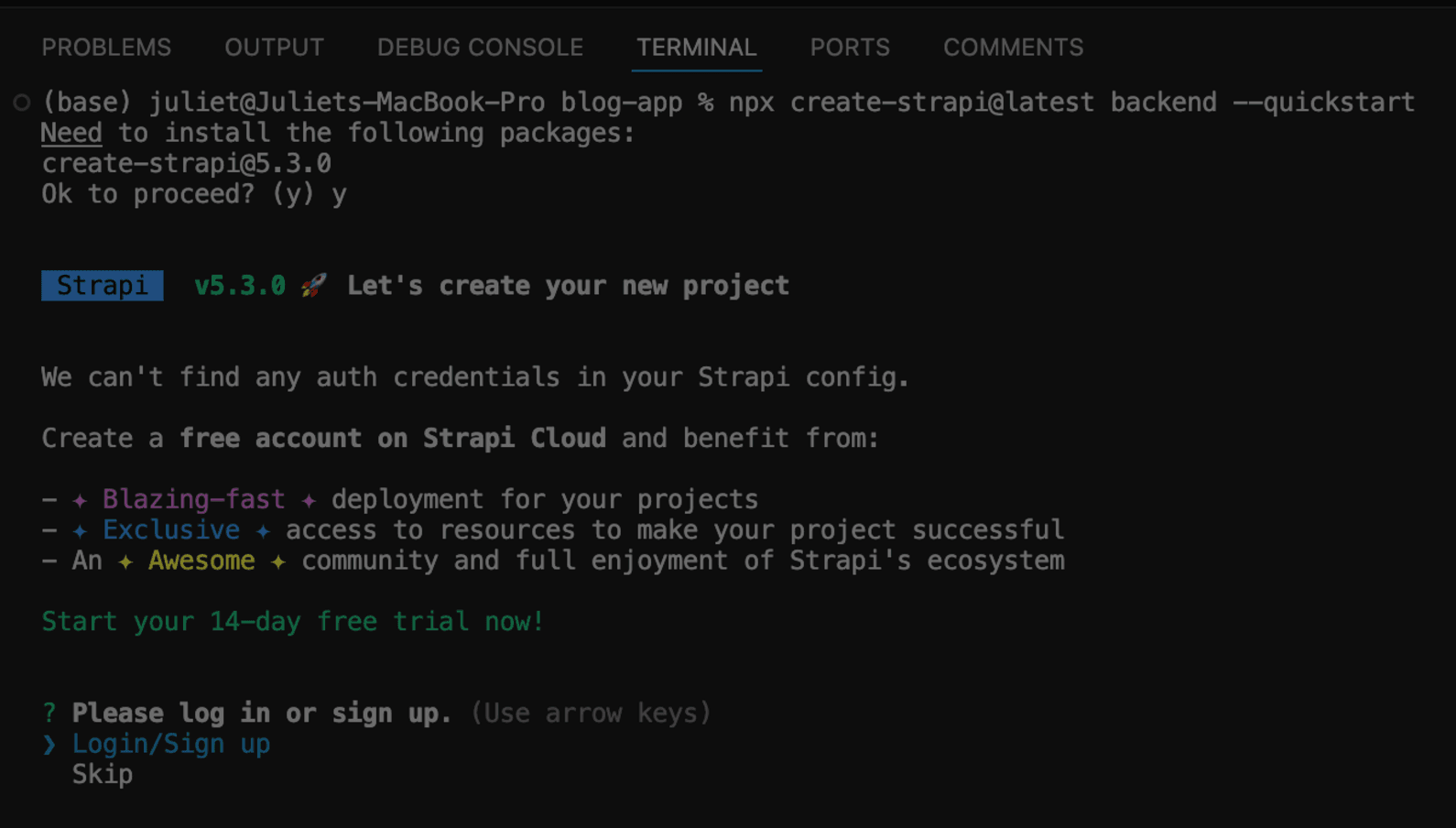1456x828 pixels.
Task: Click the yellow Awesome text
Action: tap(201, 561)
